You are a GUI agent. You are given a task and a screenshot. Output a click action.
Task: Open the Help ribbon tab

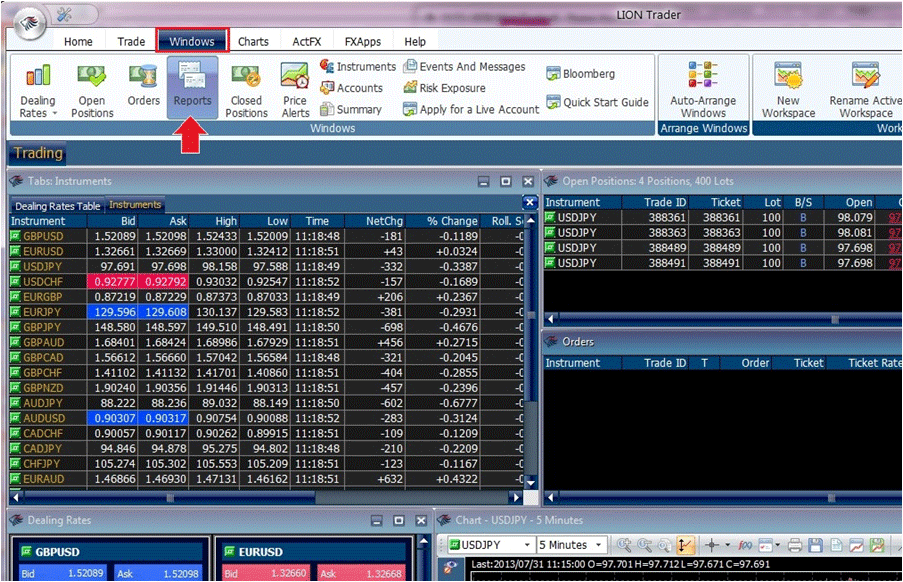click(x=415, y=41)
